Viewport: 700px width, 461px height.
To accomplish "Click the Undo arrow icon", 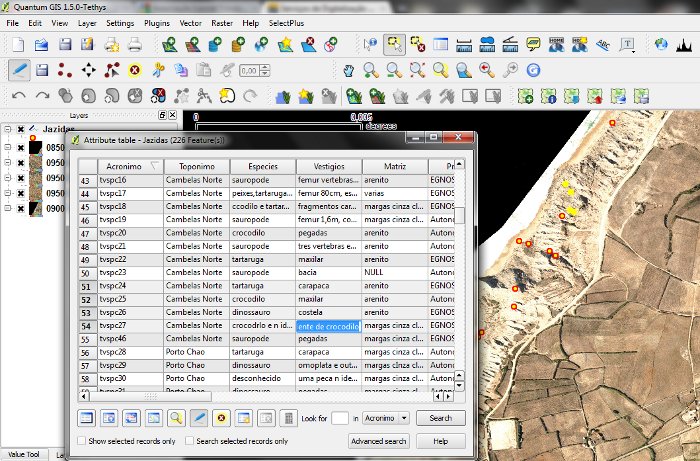I will pos(17,96).
